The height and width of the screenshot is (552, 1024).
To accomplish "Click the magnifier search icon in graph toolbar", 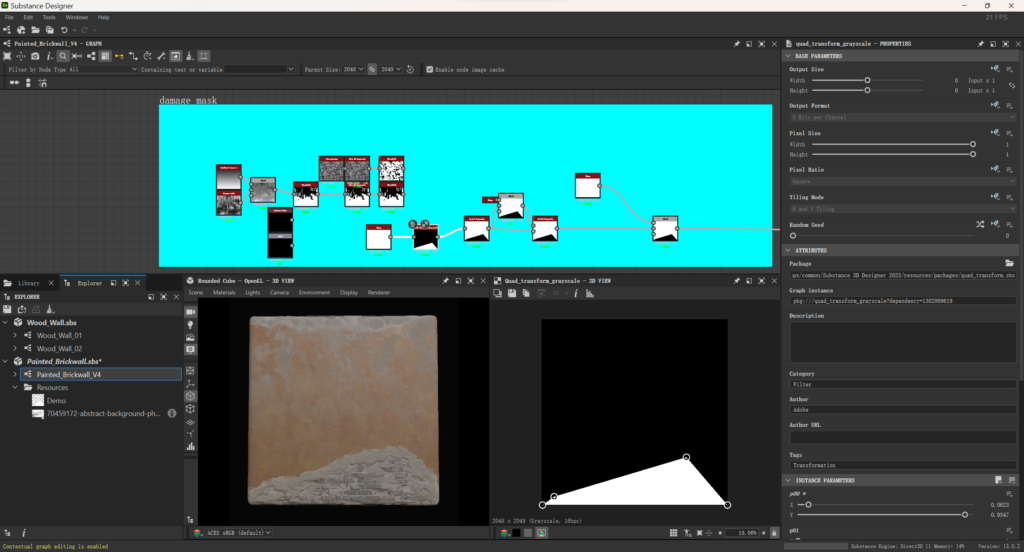I will (62, 56).
